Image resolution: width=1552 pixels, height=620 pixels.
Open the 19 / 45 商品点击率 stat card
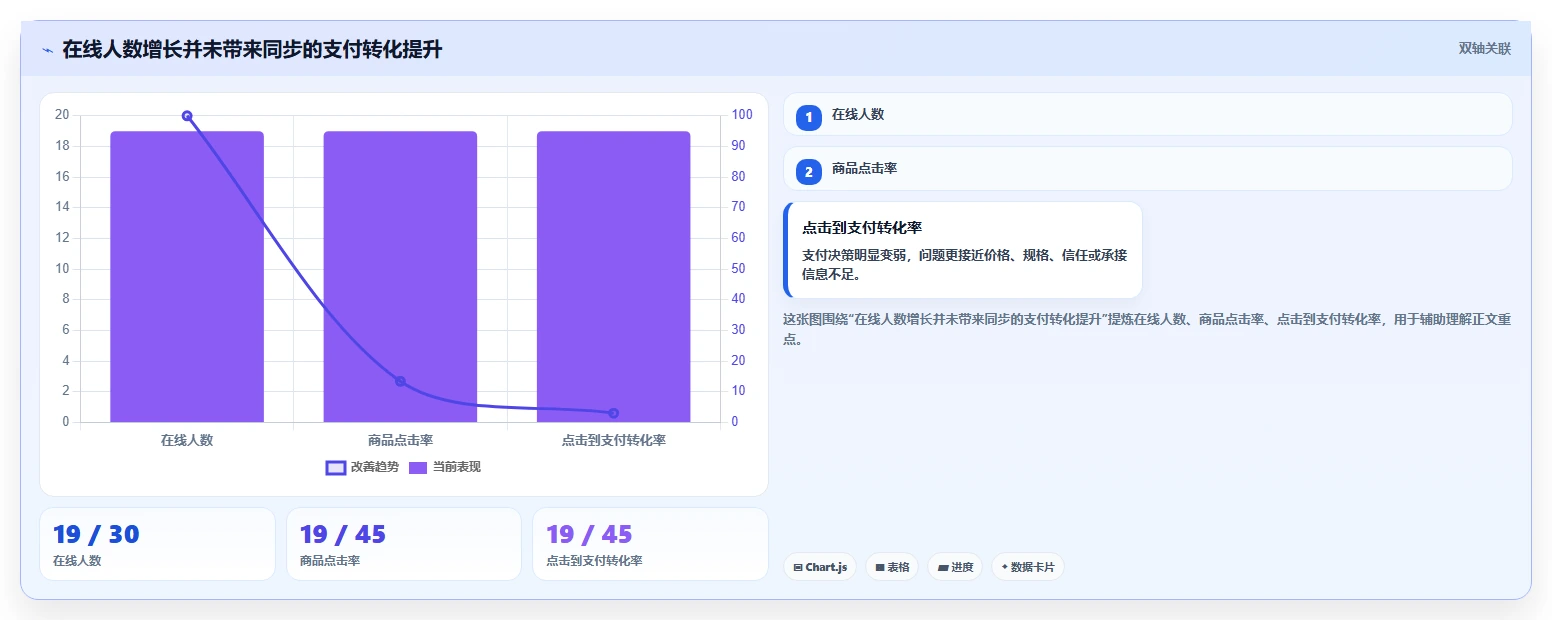pos(404,544)
